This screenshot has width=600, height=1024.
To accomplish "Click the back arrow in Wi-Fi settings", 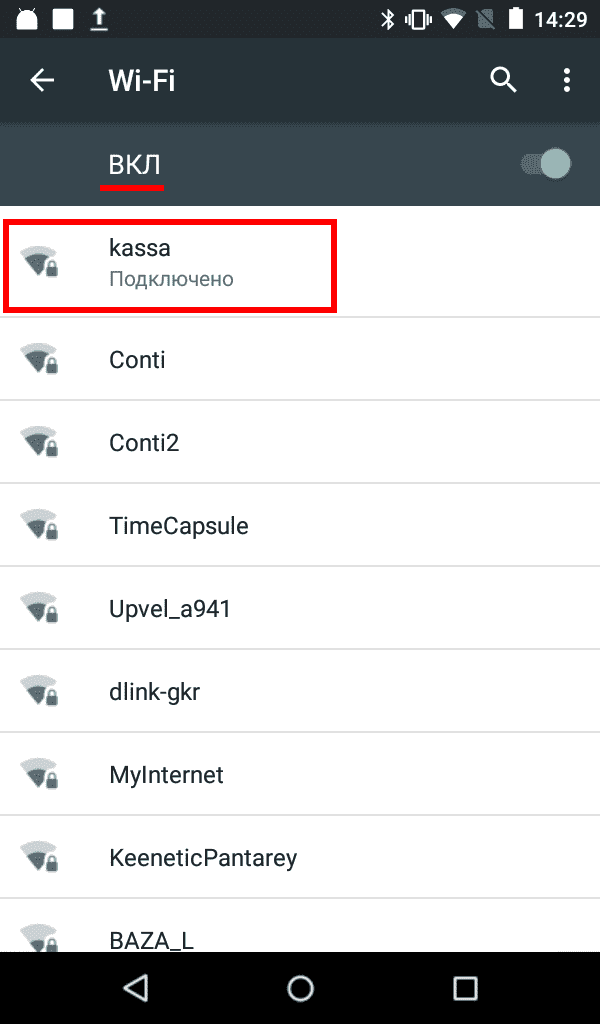I will click(x=42, y=80).
